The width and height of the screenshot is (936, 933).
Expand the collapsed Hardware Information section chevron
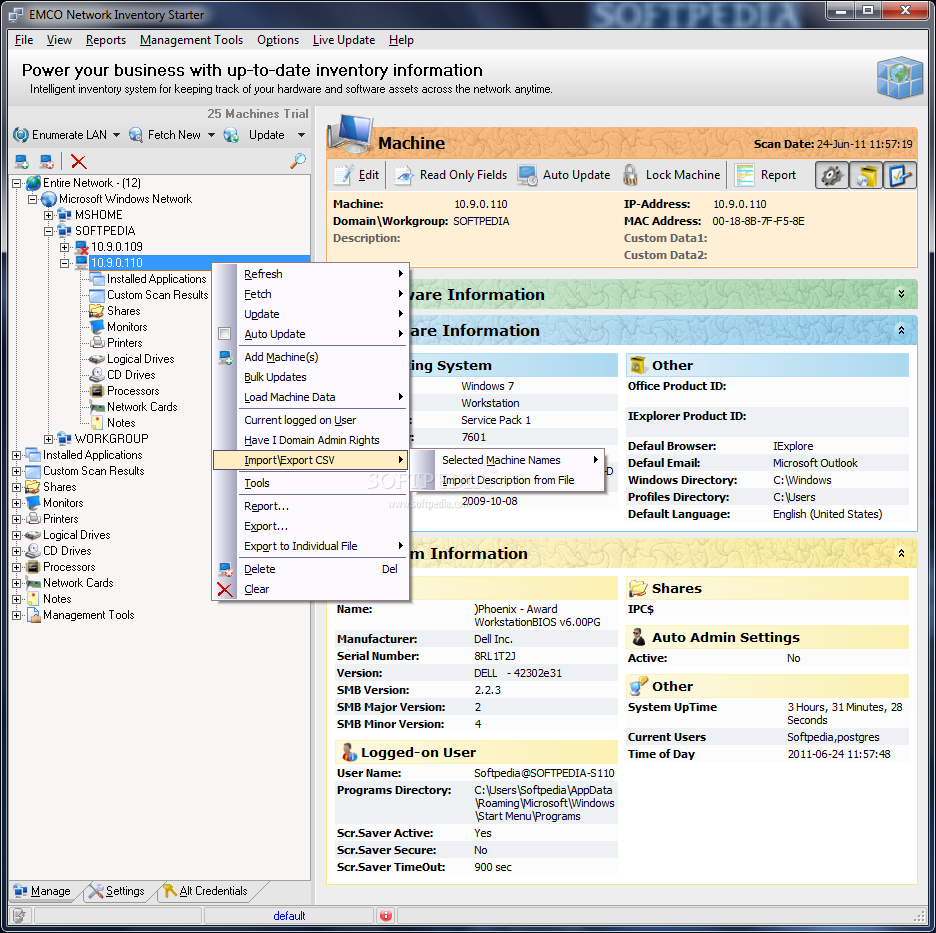(x=901, y=294)
